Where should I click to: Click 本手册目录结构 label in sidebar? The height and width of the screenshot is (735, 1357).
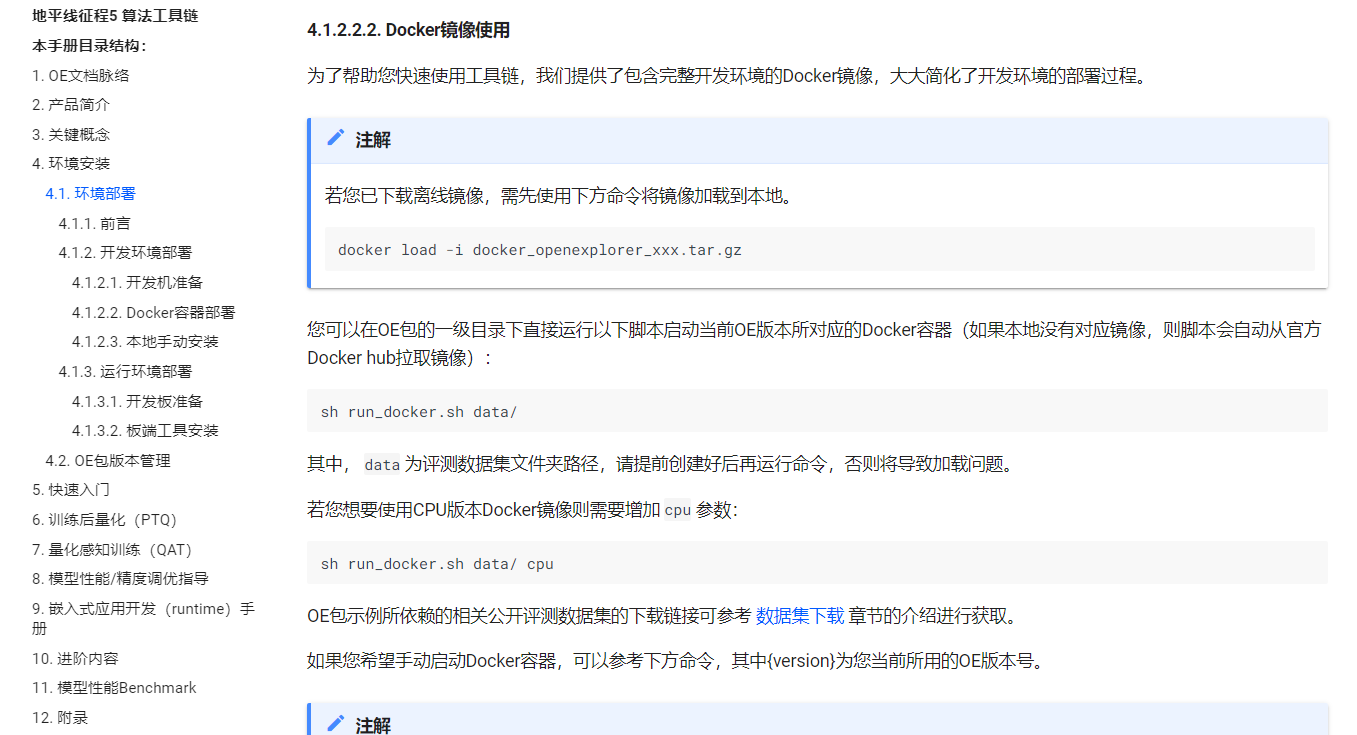click(x=89, y=45)
